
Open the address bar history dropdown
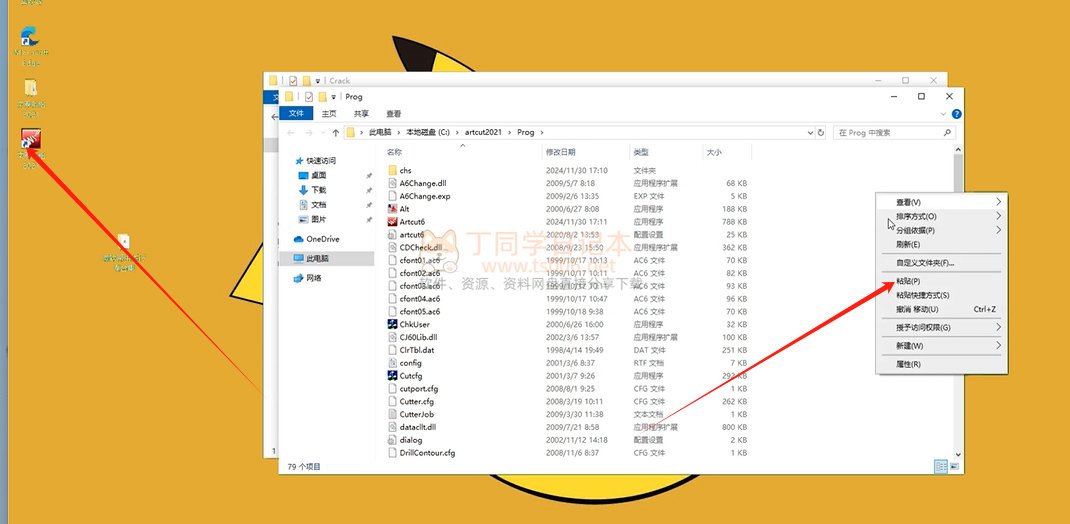[x=810, y=132]
